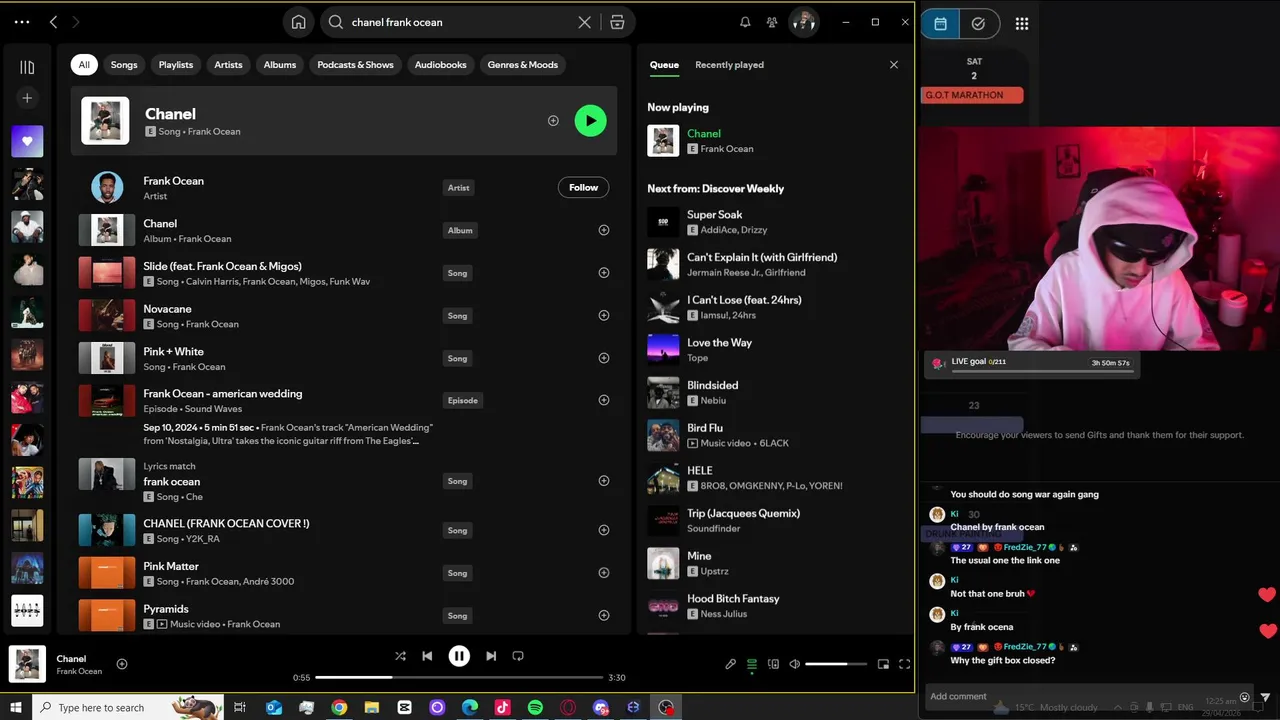Viewport: 1280px width, 720px height.
Task: Open the app grid icon top right
Action: 1022,24
